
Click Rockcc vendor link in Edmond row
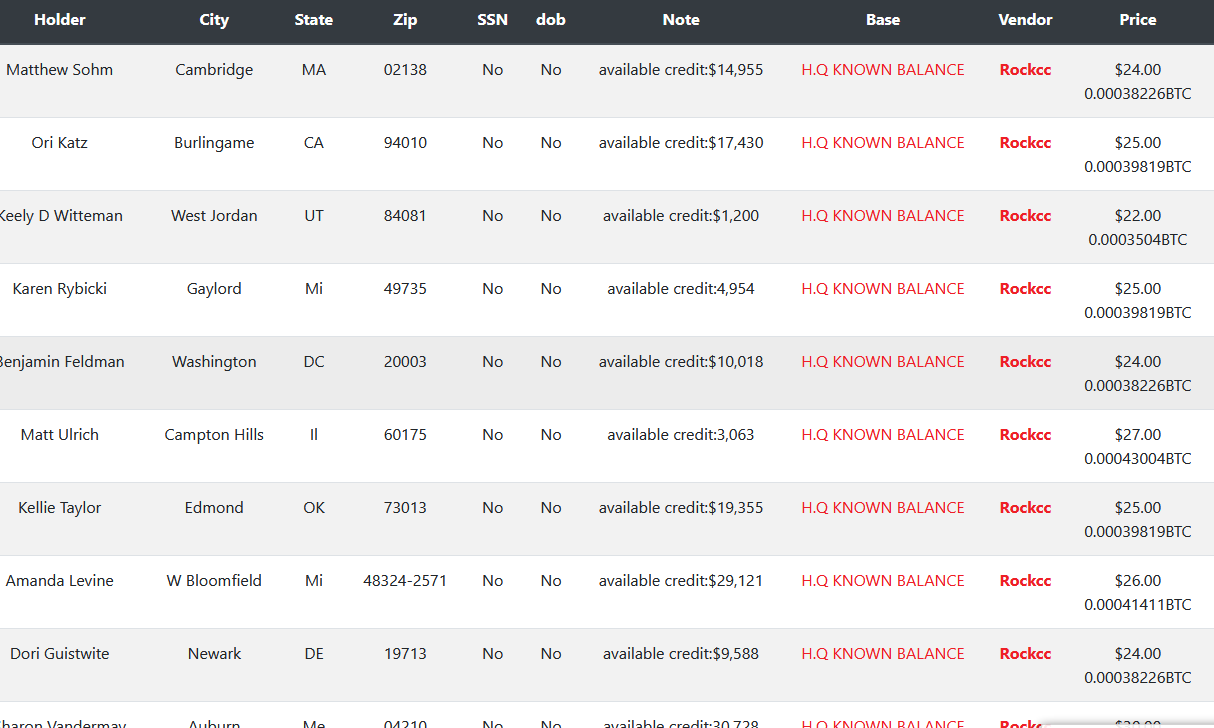pos(1025,508)
